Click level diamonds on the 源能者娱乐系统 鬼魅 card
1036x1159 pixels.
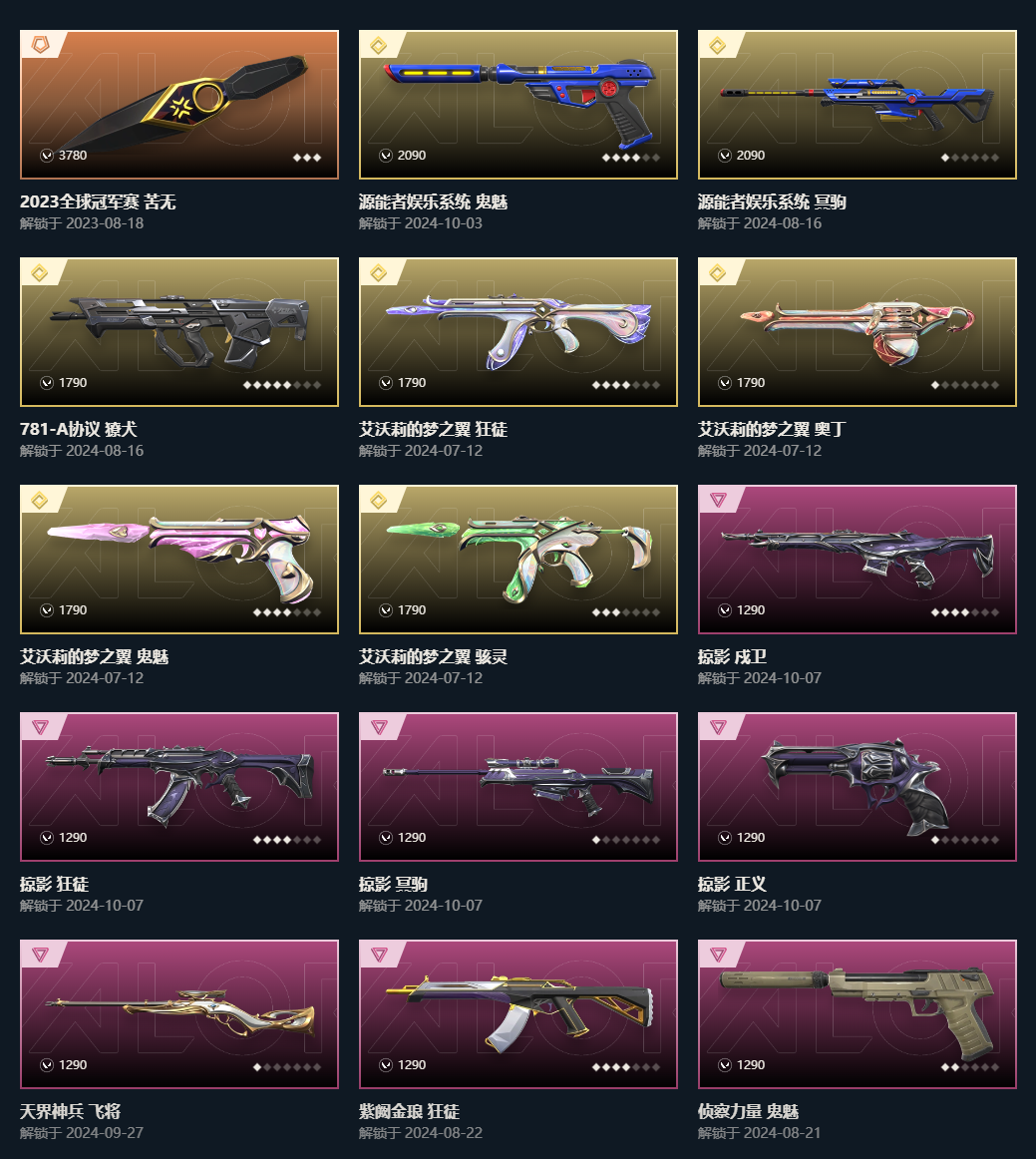pos(631,158)
